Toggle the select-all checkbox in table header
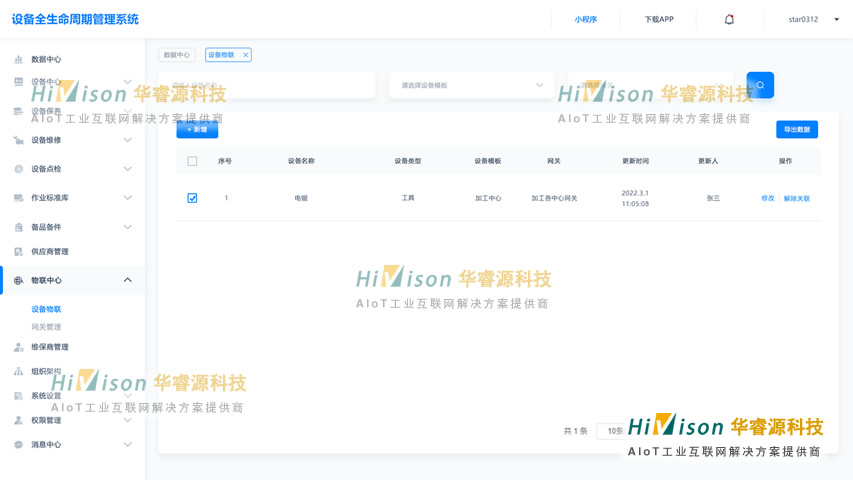853x480 pixels. (192, 161)
